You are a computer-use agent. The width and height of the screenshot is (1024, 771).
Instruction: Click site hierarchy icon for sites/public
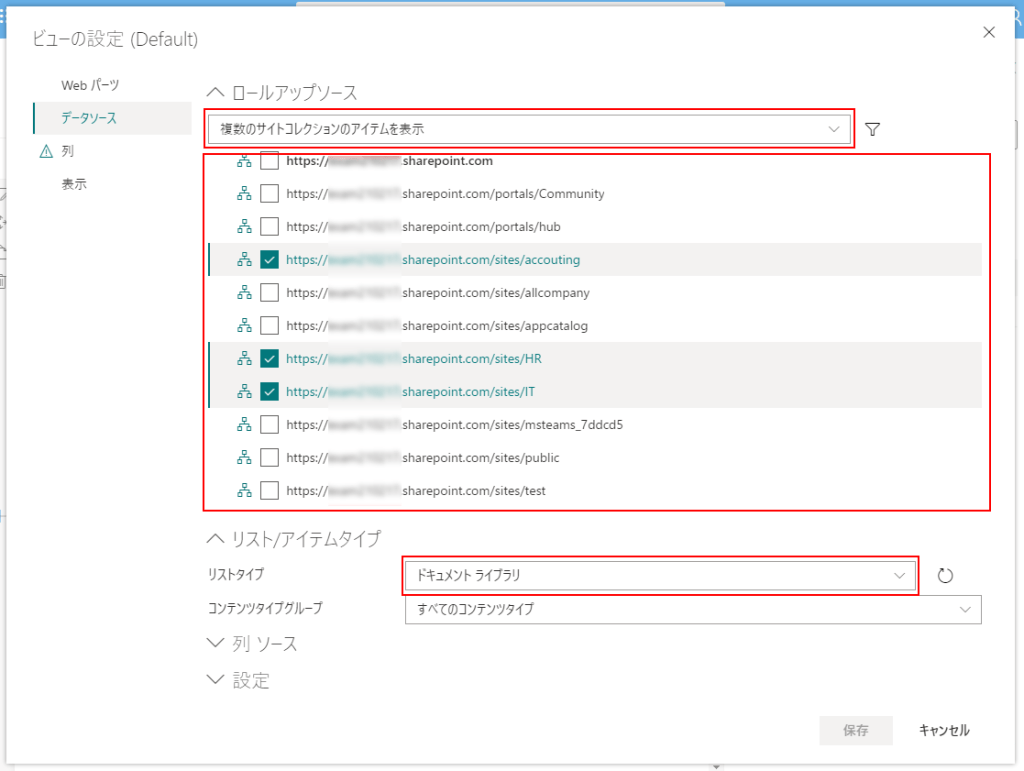pyautogui.click(x=244, y=457)
